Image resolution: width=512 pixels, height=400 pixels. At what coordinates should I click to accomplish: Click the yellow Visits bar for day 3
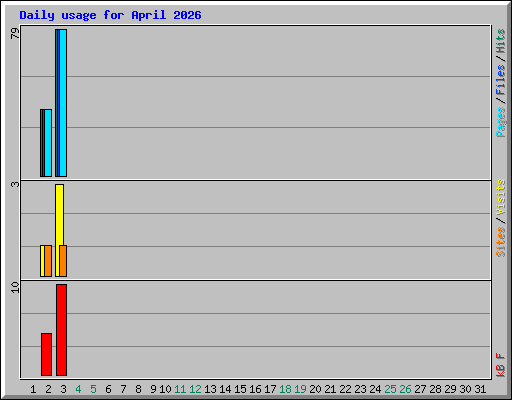59,215
